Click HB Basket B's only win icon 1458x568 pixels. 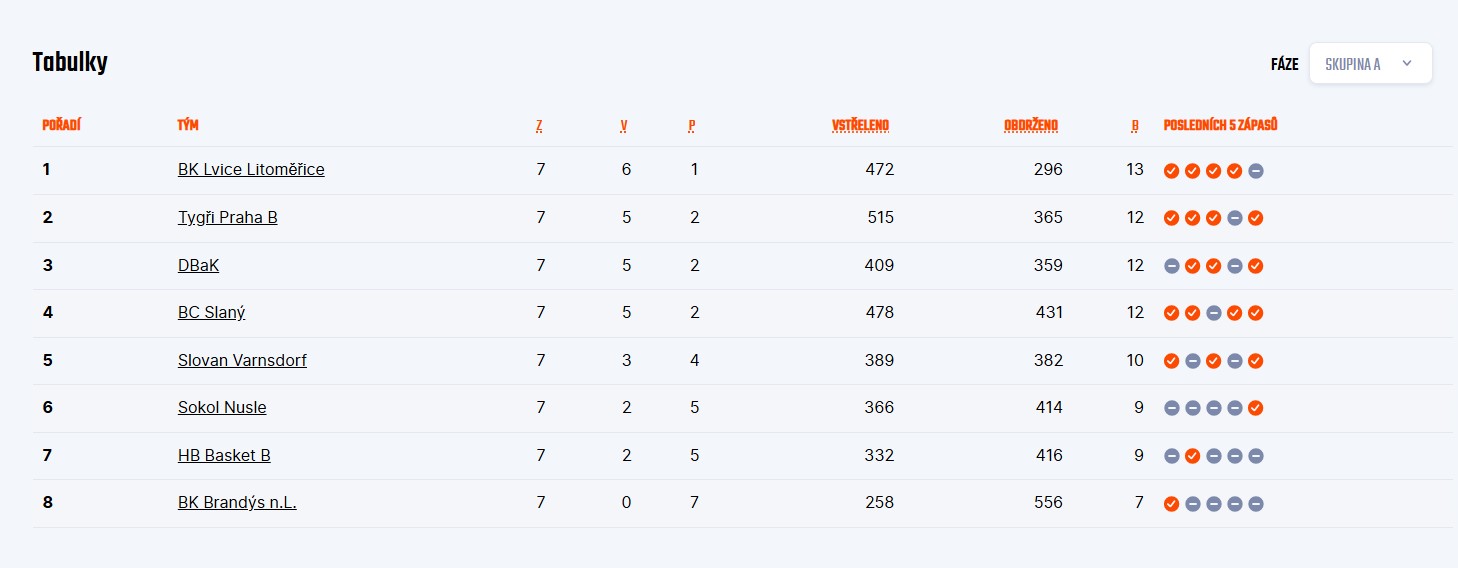point(1192,456)
